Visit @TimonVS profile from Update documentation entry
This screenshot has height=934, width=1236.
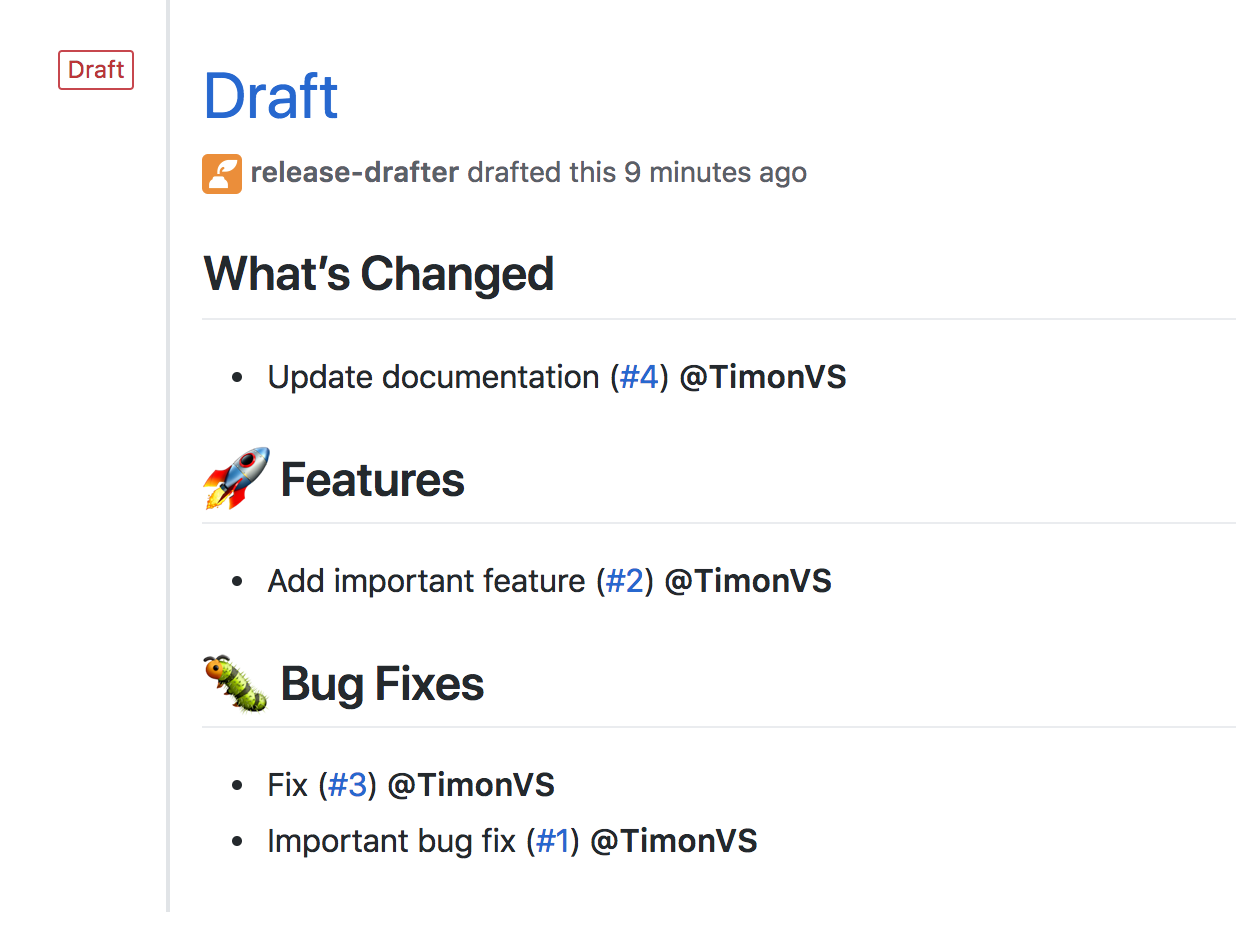763,377
